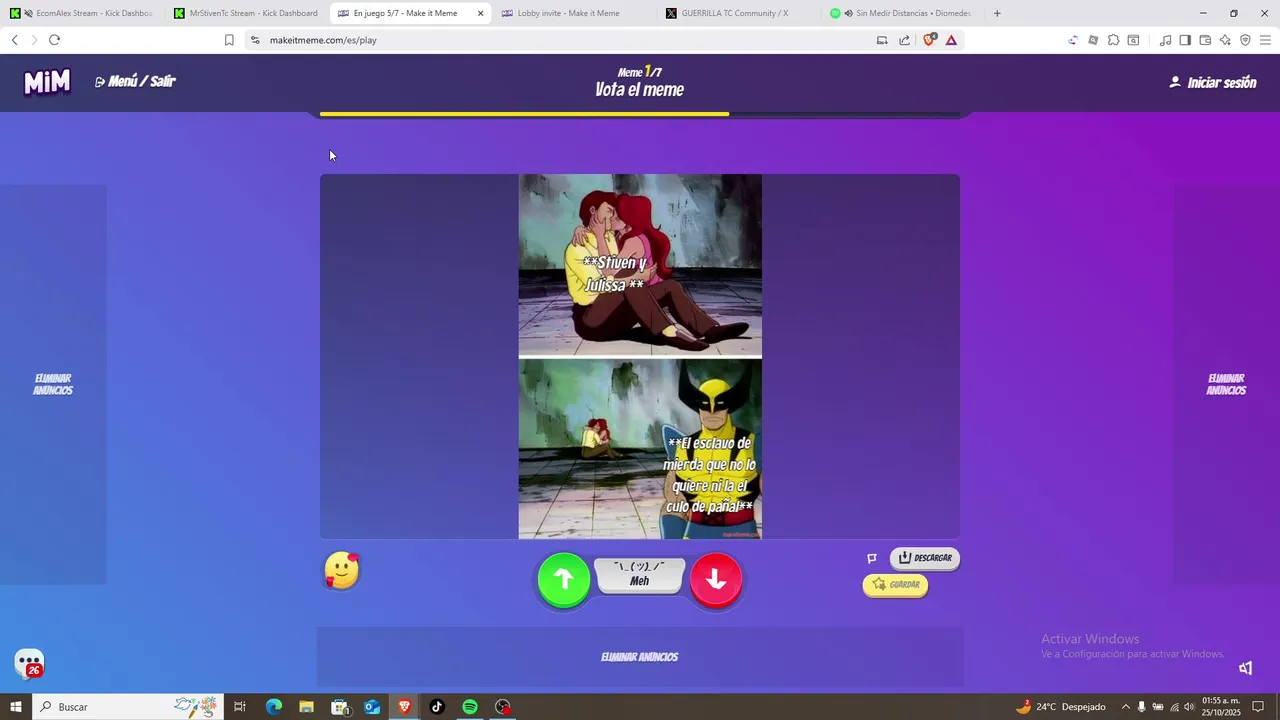
Task: Open media control music note icon
Action: coord(1165,40)
